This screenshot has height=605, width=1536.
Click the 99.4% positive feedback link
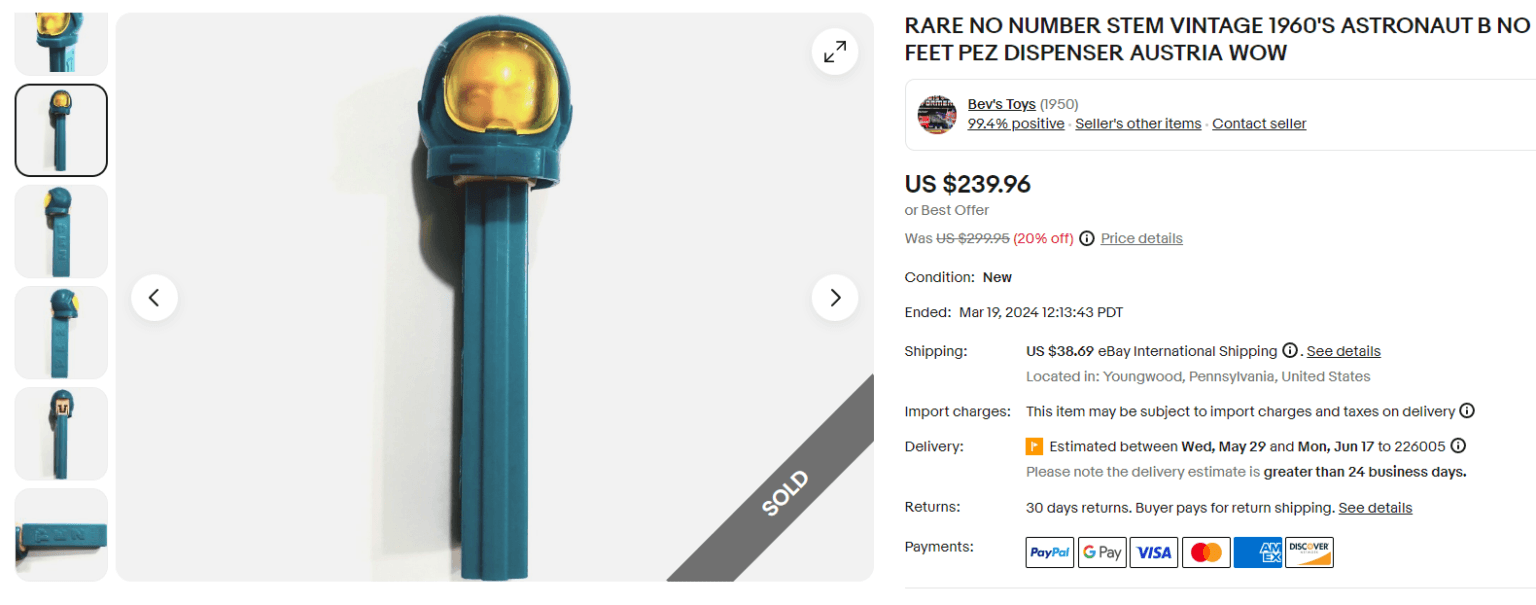click(x=1016, y=123)
